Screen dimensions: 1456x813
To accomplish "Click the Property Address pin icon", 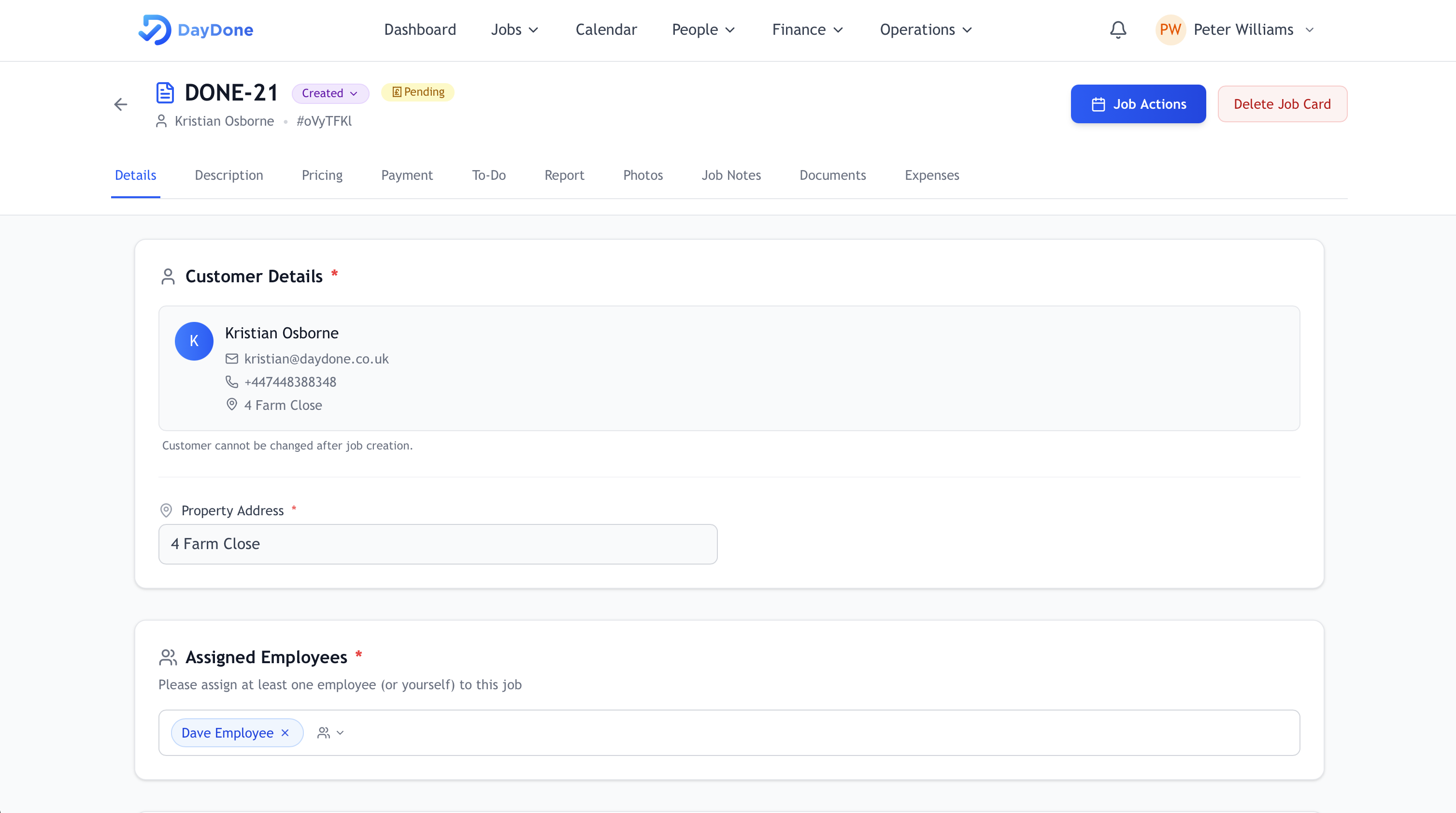I will 166,510.
